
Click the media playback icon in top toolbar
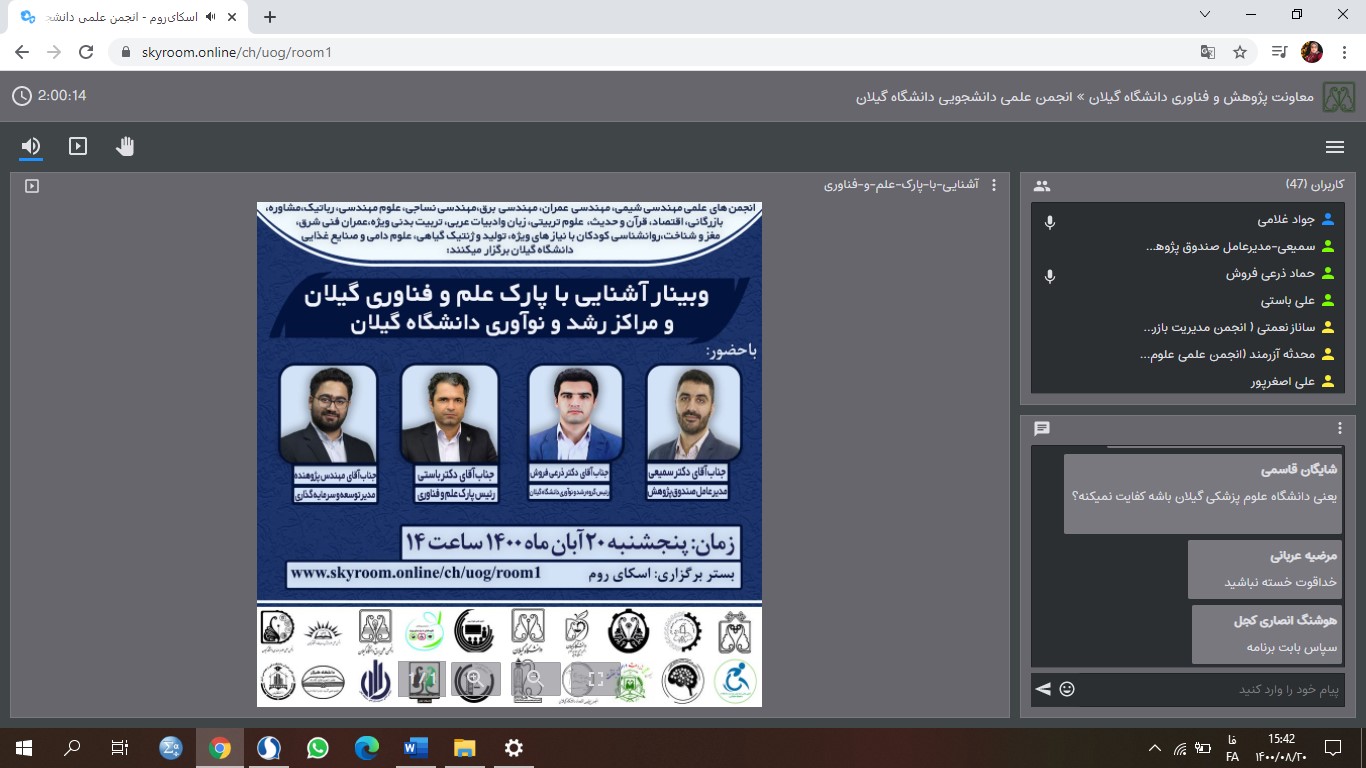(78, 147)
